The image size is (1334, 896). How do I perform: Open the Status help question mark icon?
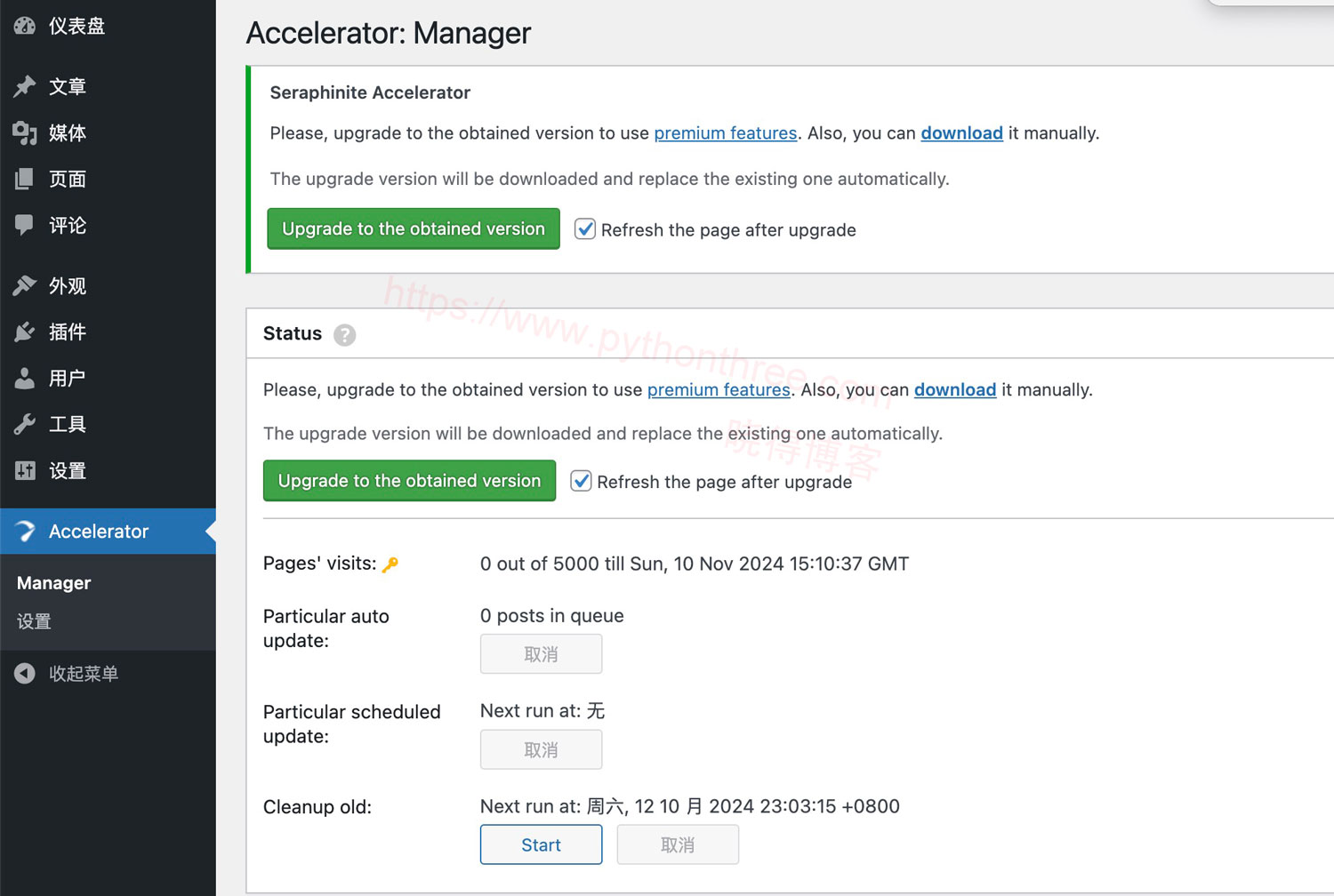pos(345,335)
